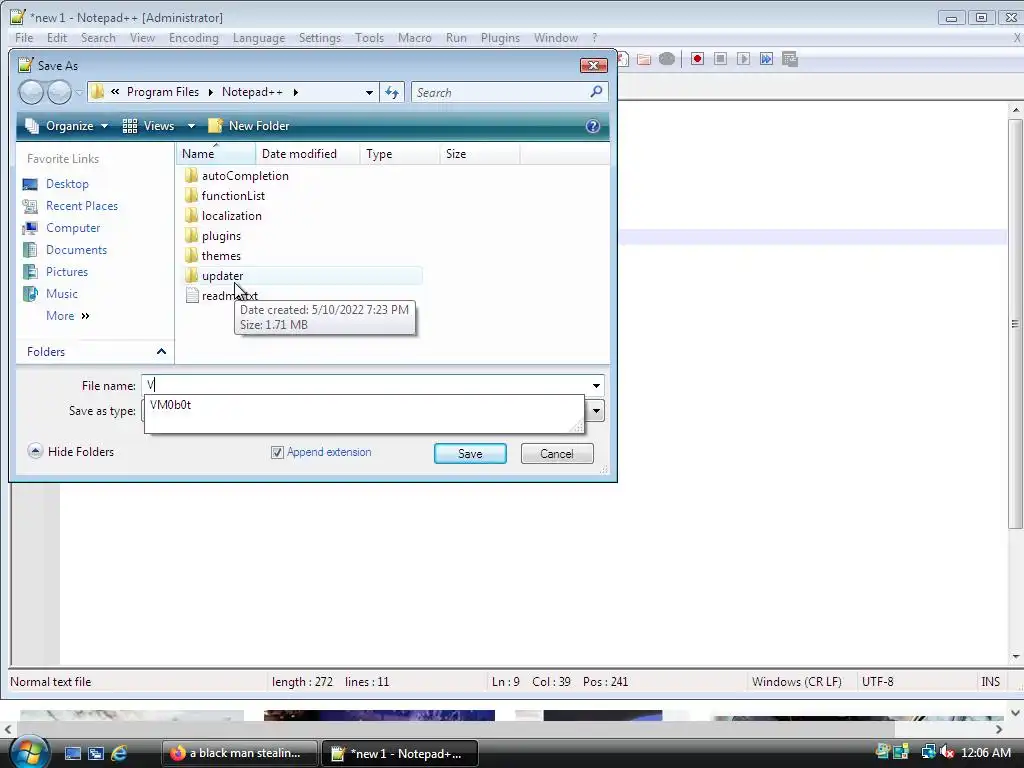Open the Language menu
This screenshot has height=768, width=1024.
click(x=259, y=38)
